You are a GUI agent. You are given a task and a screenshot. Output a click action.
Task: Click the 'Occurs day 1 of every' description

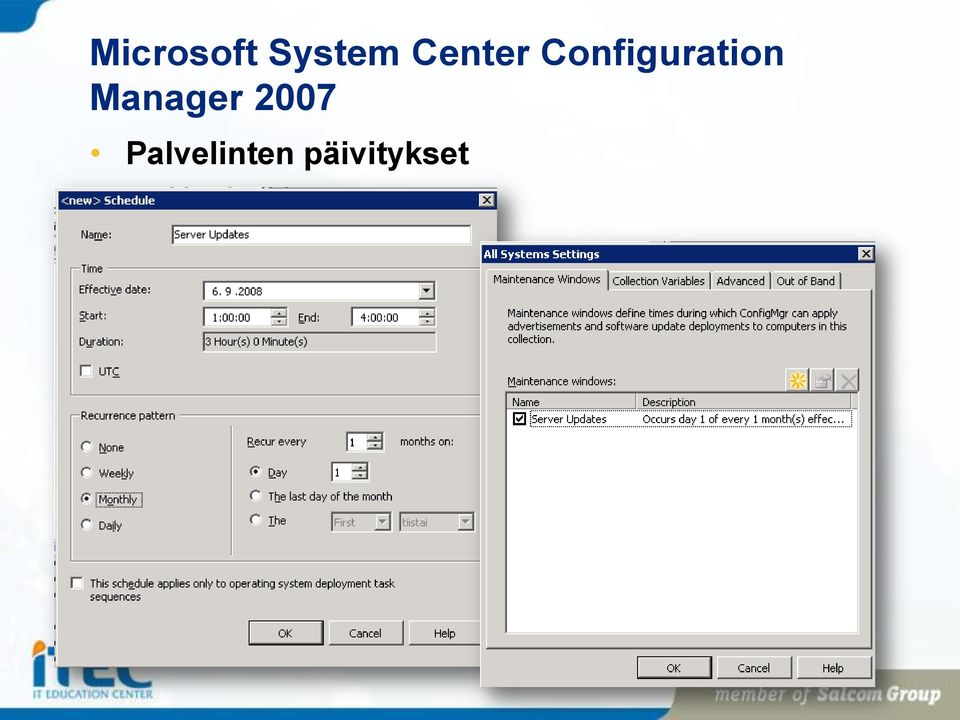(743, 419)
